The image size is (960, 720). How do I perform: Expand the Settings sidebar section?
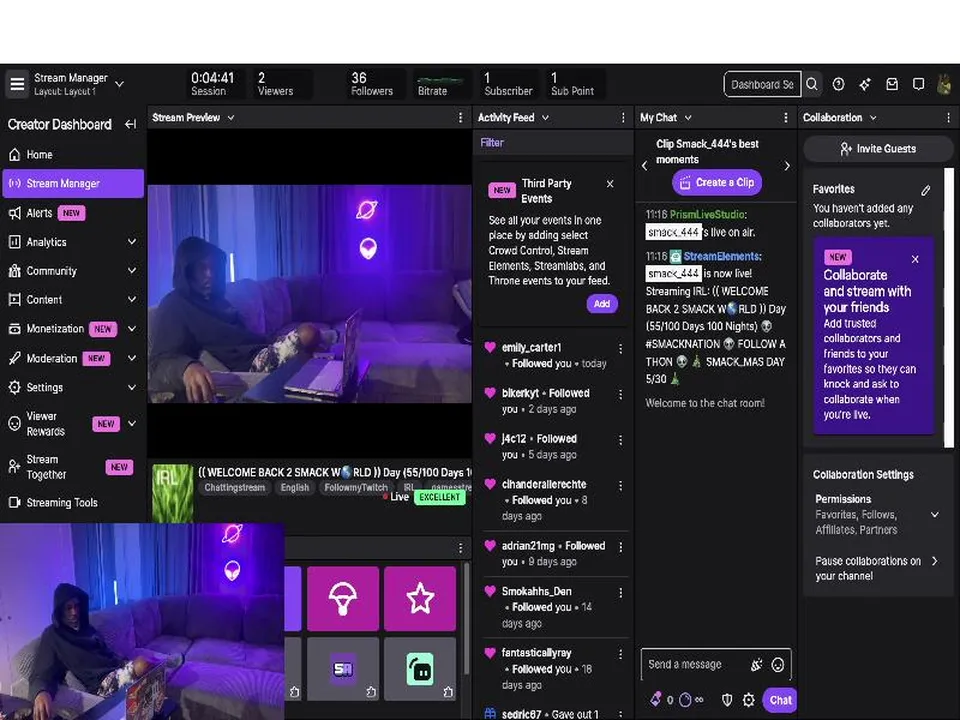coord(132,387)
